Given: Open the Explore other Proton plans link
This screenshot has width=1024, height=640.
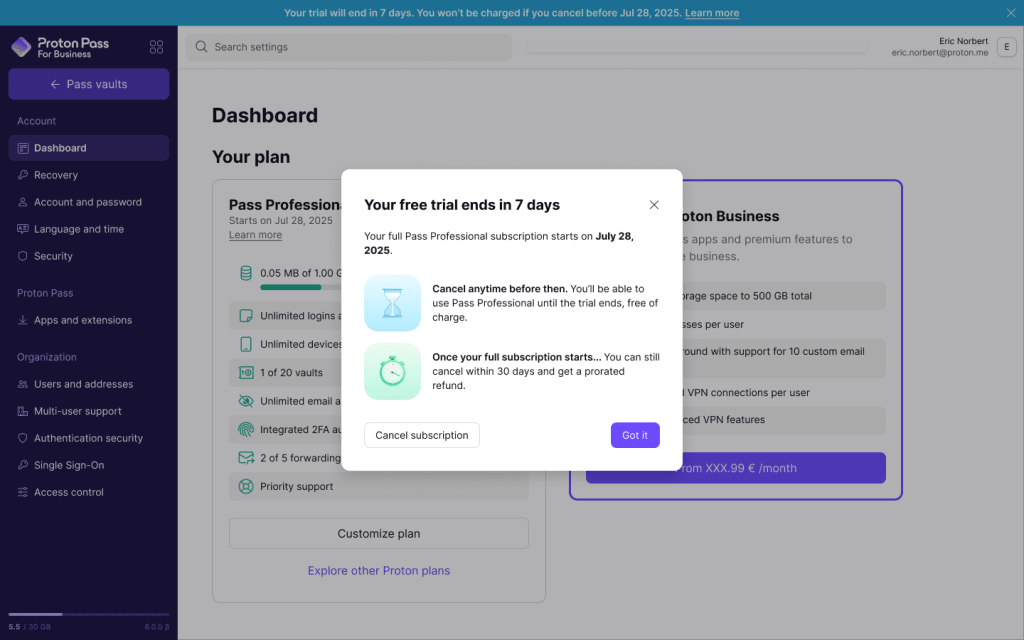Looking at the screenshot, I should pos(378,570).
